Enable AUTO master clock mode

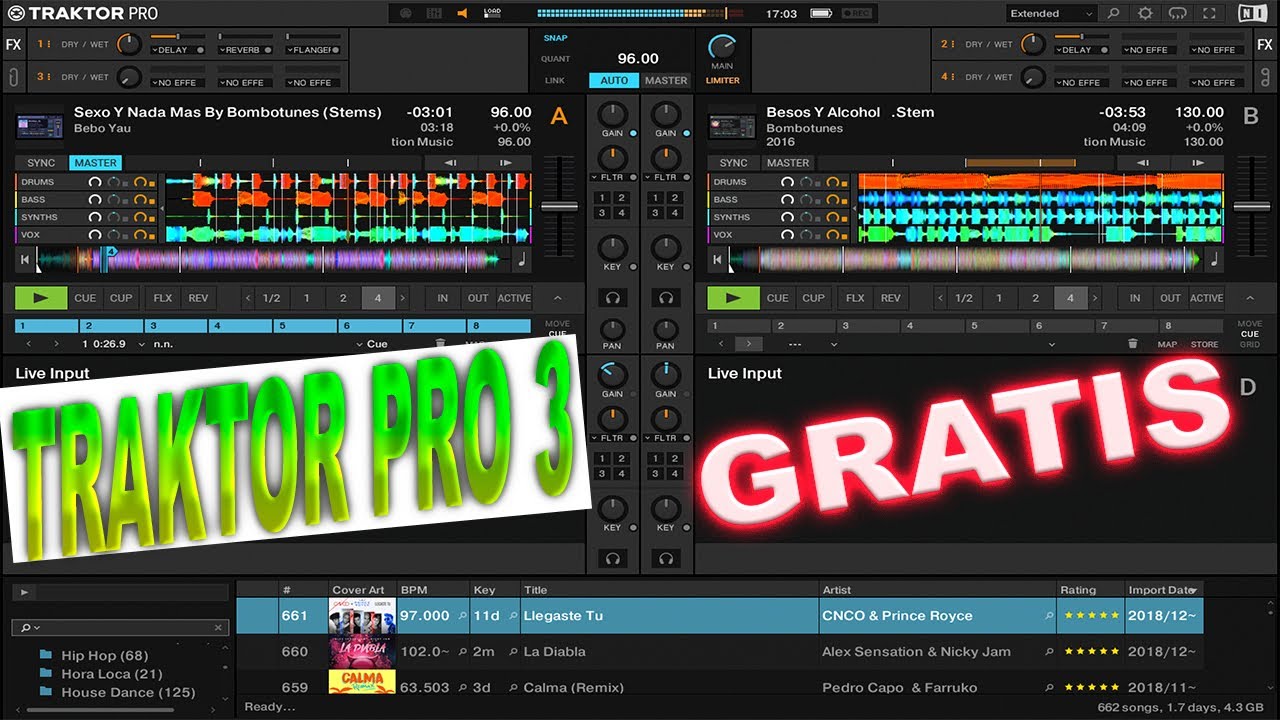[614, 81]
